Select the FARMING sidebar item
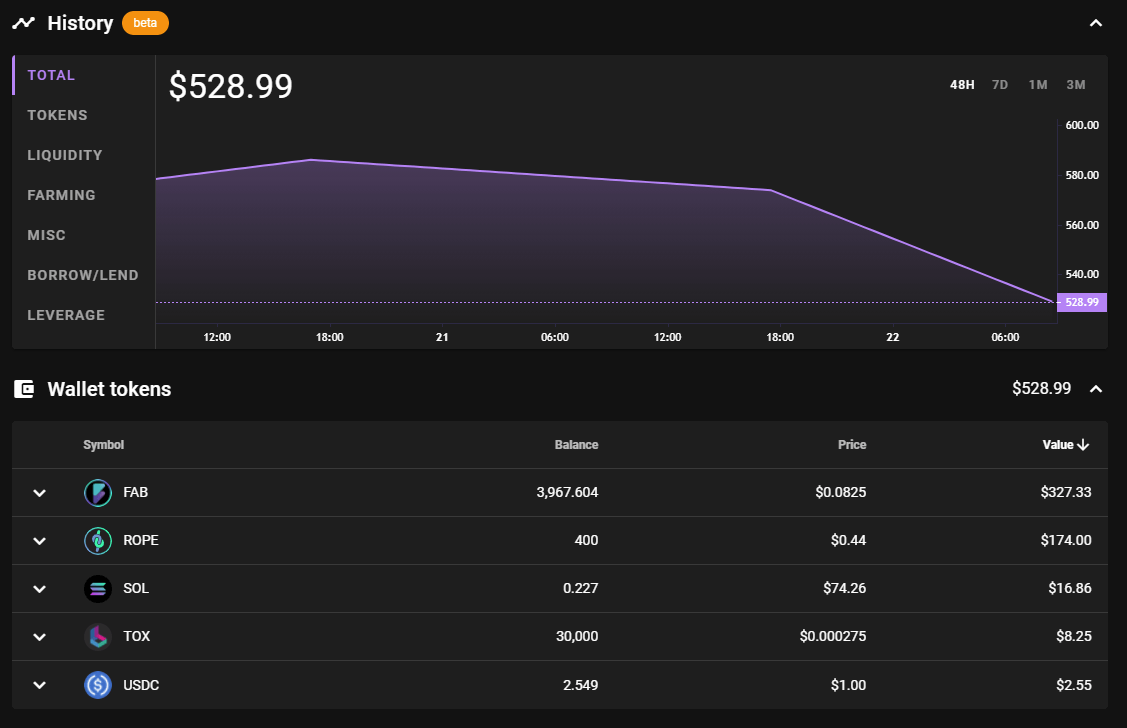 [60, 195]
